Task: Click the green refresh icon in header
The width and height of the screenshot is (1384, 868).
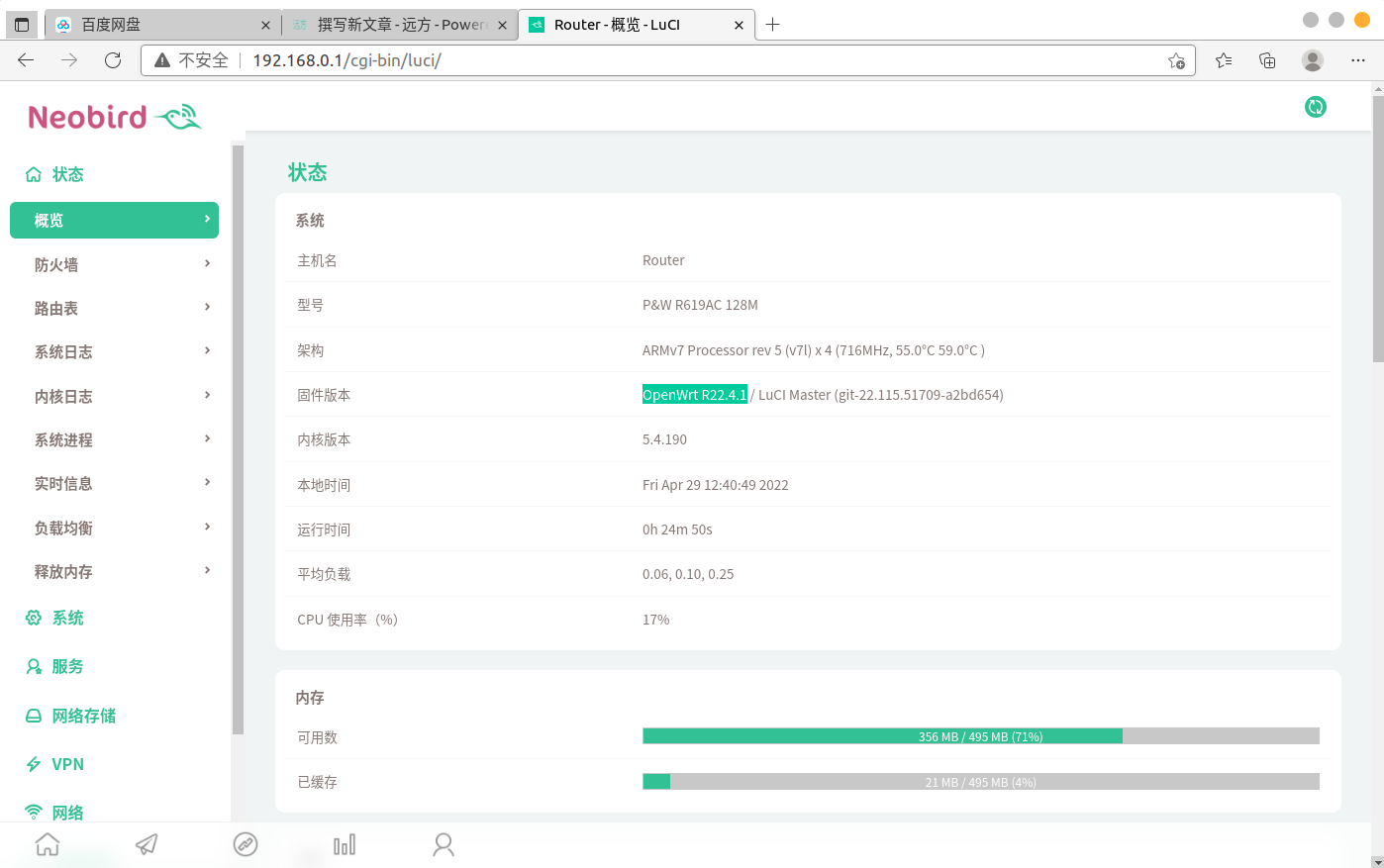Action: coord(1315,107)
